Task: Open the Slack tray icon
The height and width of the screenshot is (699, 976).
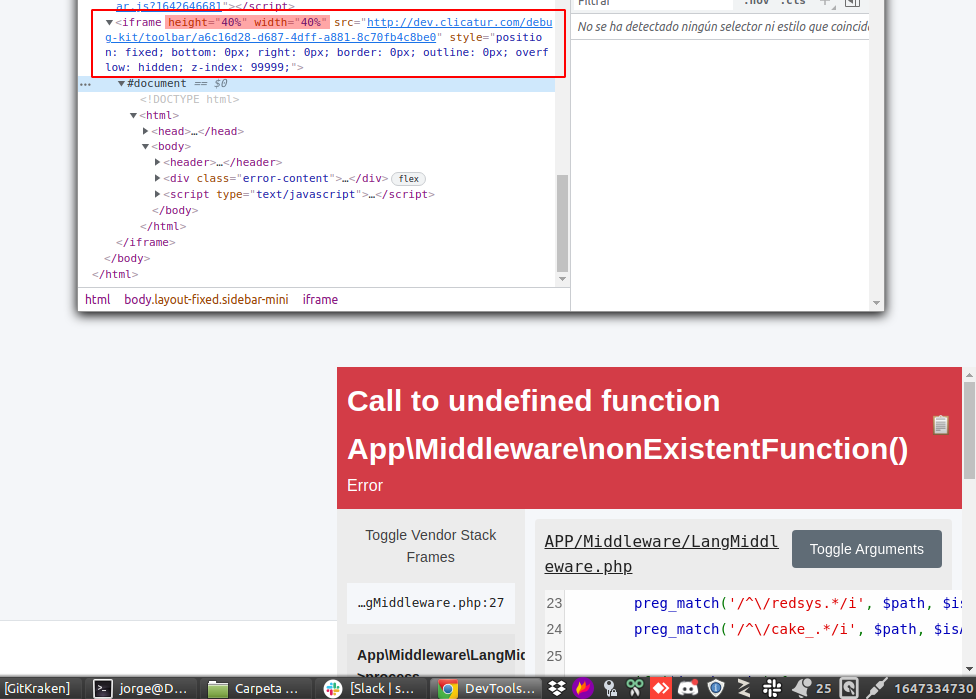Action: coord(772,688)
